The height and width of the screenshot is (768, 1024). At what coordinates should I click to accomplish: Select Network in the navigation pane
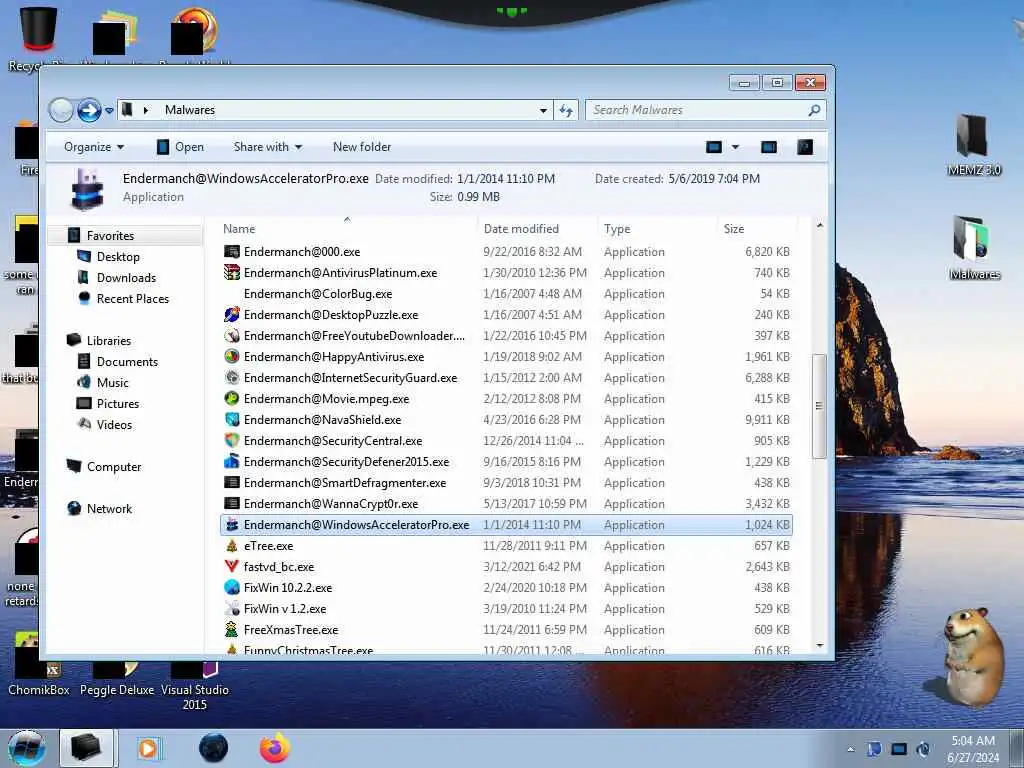pos(109,508)
